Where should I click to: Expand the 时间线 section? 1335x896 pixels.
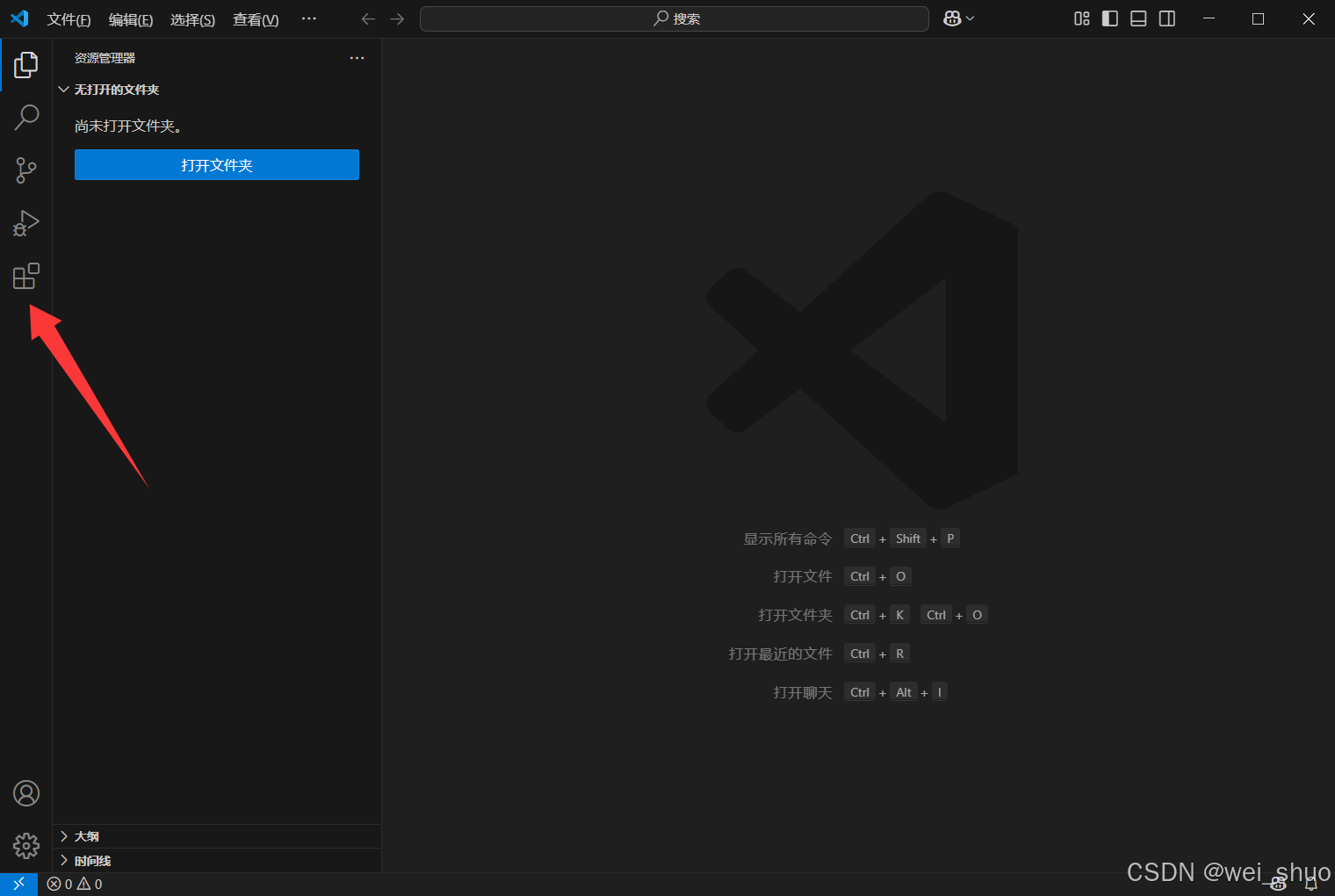point(92,861)
